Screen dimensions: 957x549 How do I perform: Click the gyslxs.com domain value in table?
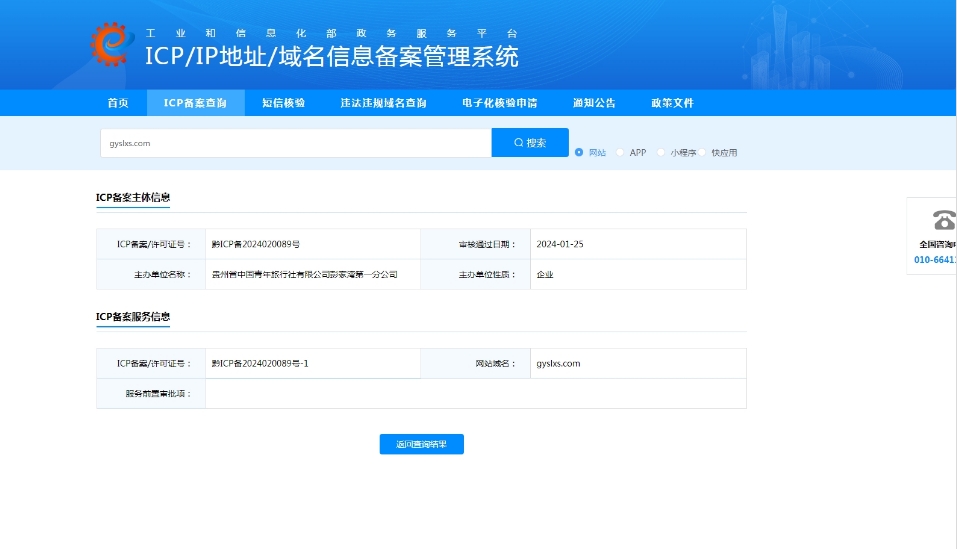(558, 364)
